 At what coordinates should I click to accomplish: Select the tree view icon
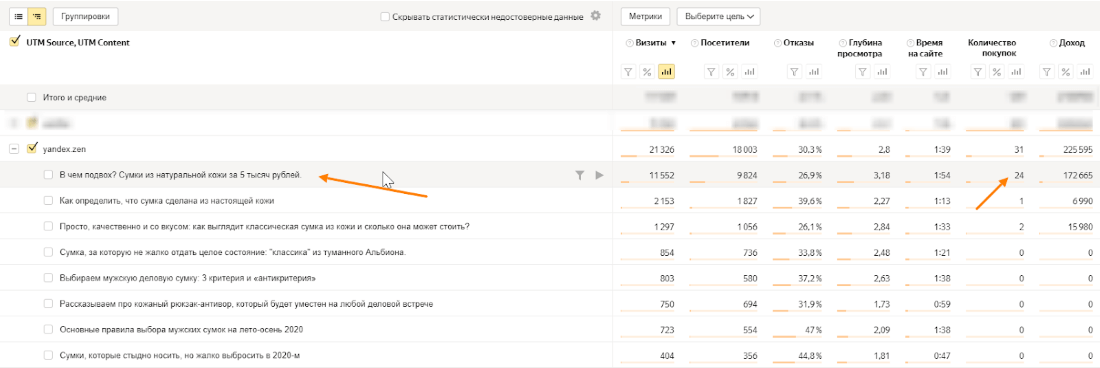[36, 15]
